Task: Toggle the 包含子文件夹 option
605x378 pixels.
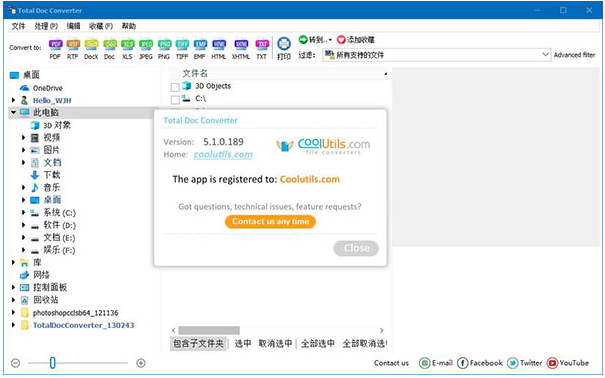Action: click(198, 343)
